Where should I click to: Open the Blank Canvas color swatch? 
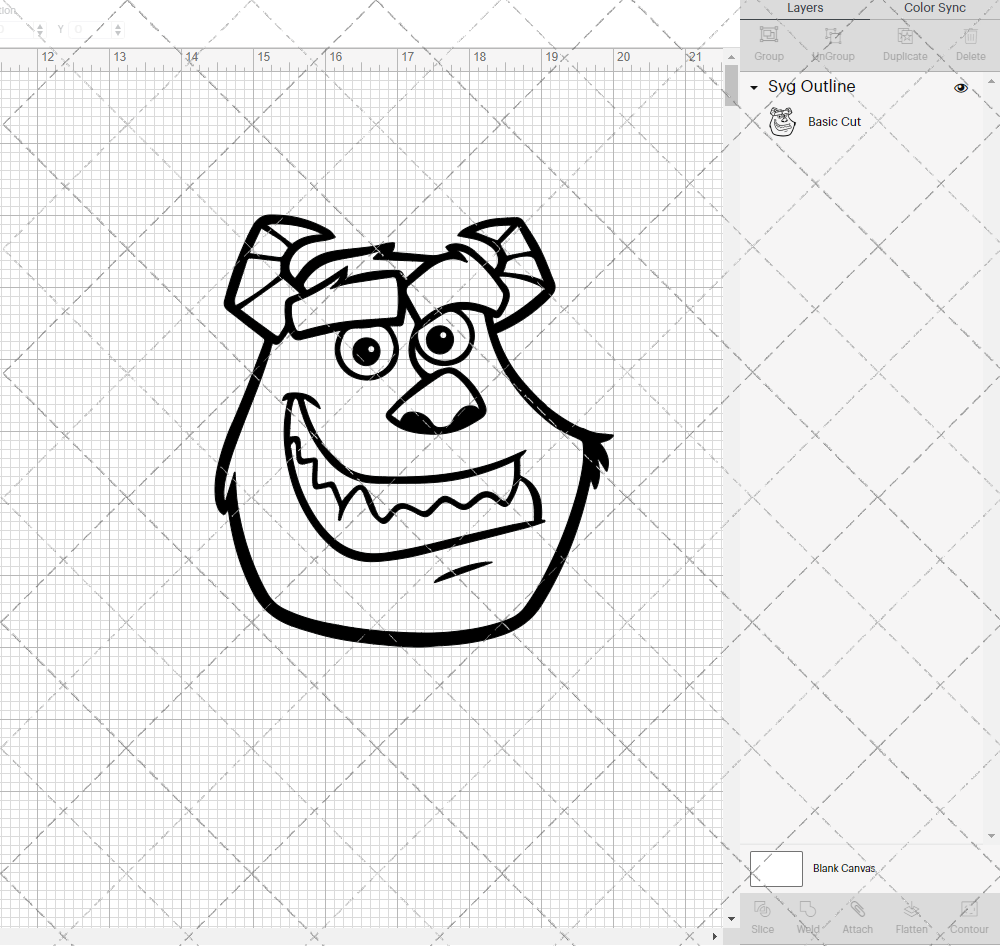point(776,868)
